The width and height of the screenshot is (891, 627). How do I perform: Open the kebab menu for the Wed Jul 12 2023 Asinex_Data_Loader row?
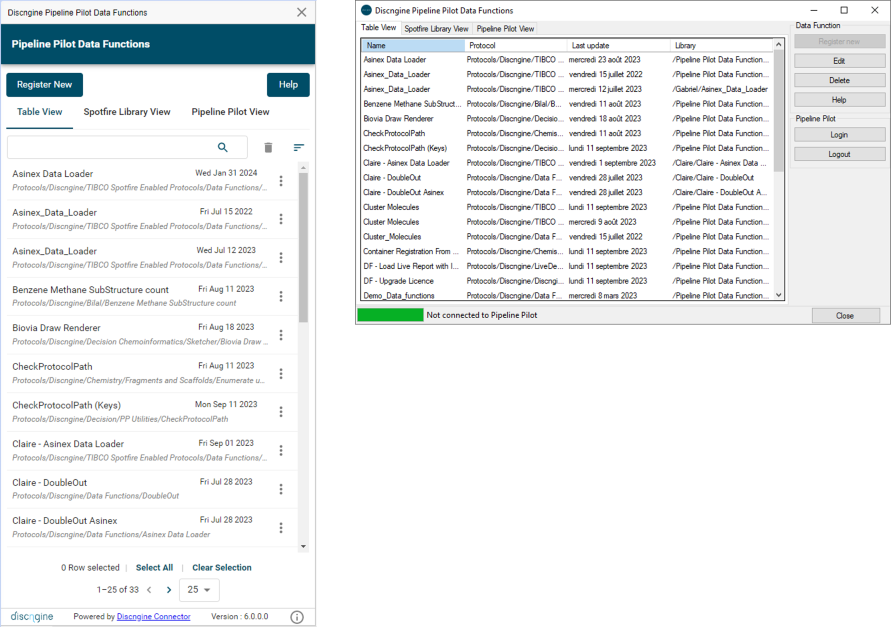point(281,258)
